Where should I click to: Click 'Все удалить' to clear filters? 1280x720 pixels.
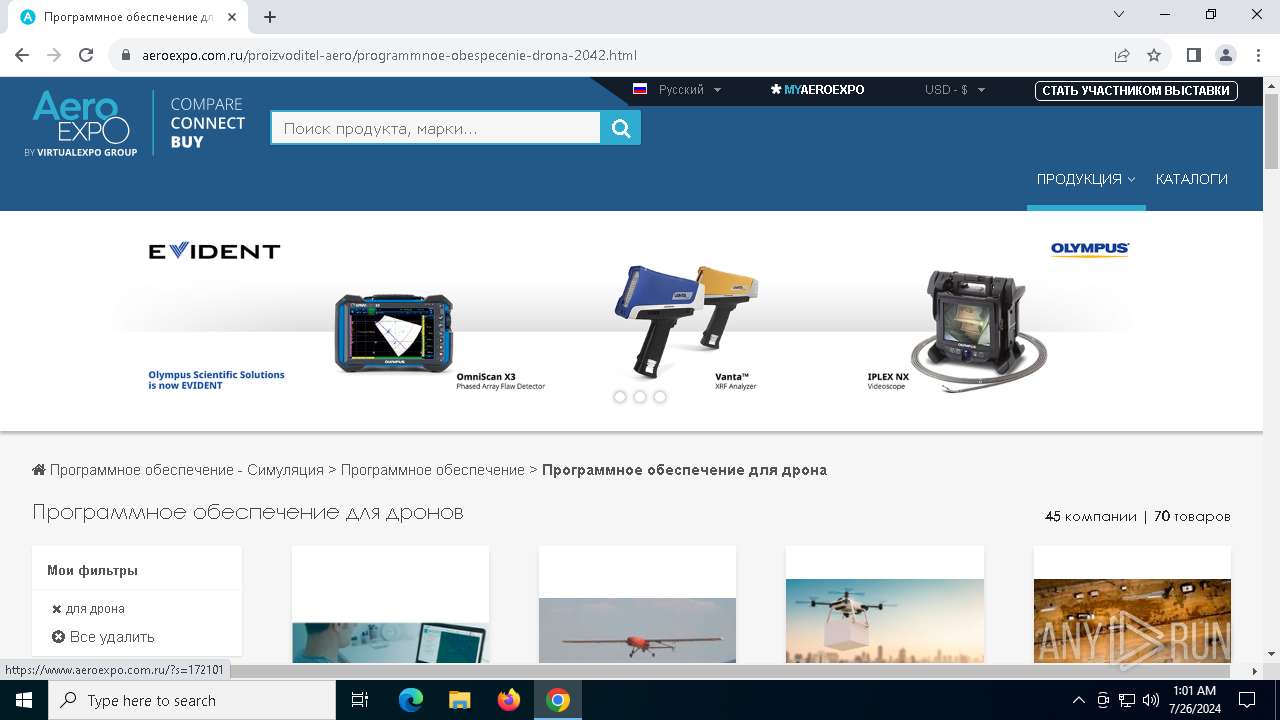[x=103, y=636]
